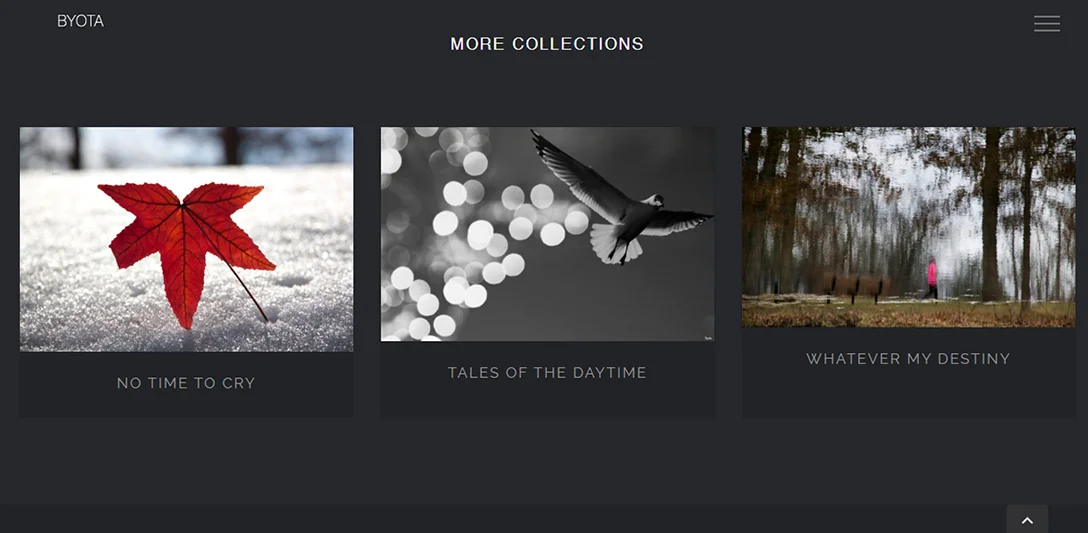Click the pink-jacketed walker in forest photo
Viewport: 1088px width, 533px height.
click(x=931, y=279)
